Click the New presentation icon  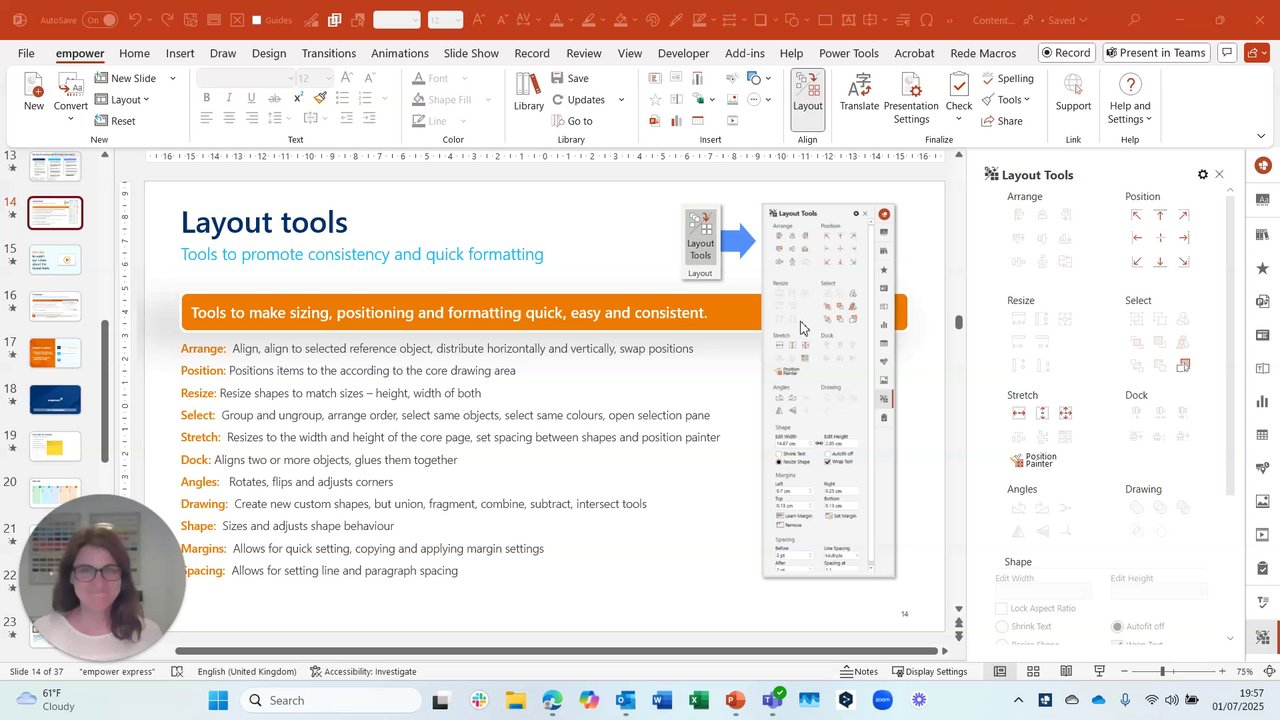(34, 92)
